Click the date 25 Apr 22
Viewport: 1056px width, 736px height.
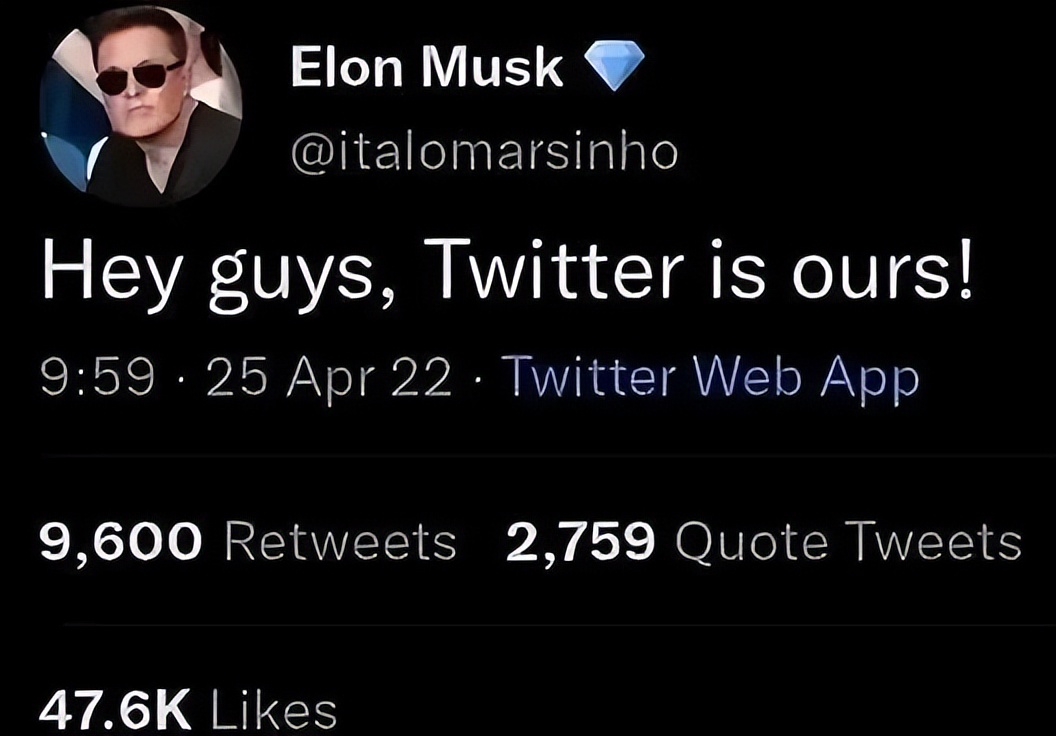point(328,379)
